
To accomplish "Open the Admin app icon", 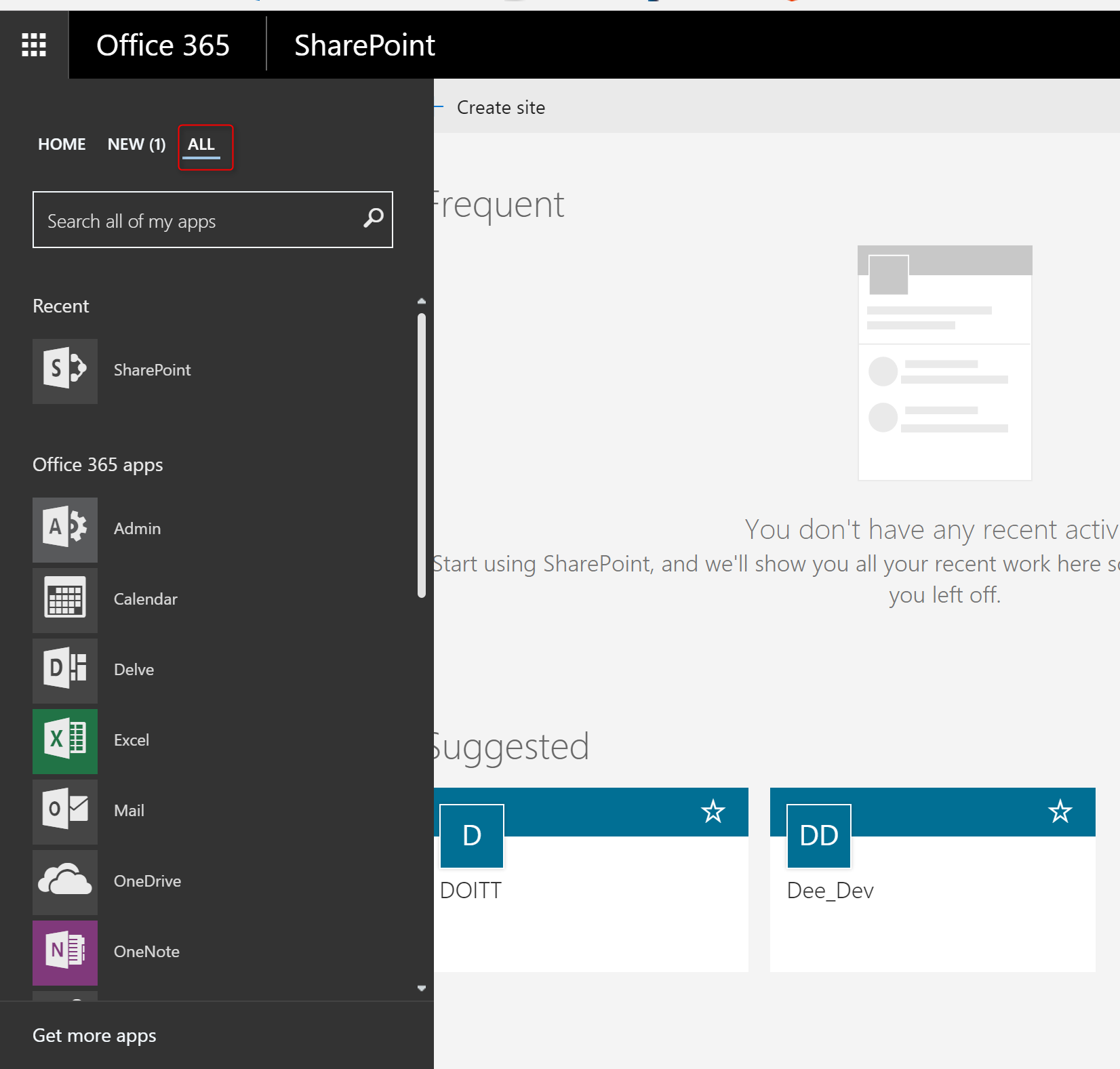I will point(65,529).
